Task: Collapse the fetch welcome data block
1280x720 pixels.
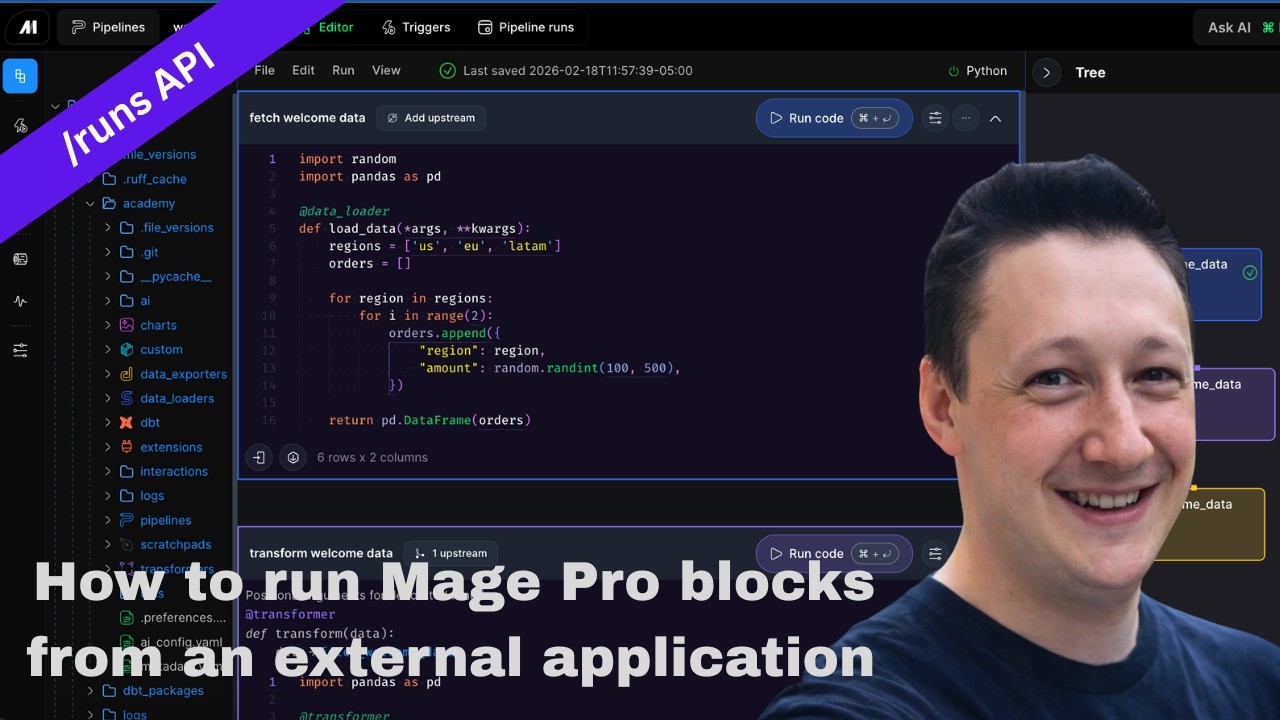Action: tap(995, 118)
